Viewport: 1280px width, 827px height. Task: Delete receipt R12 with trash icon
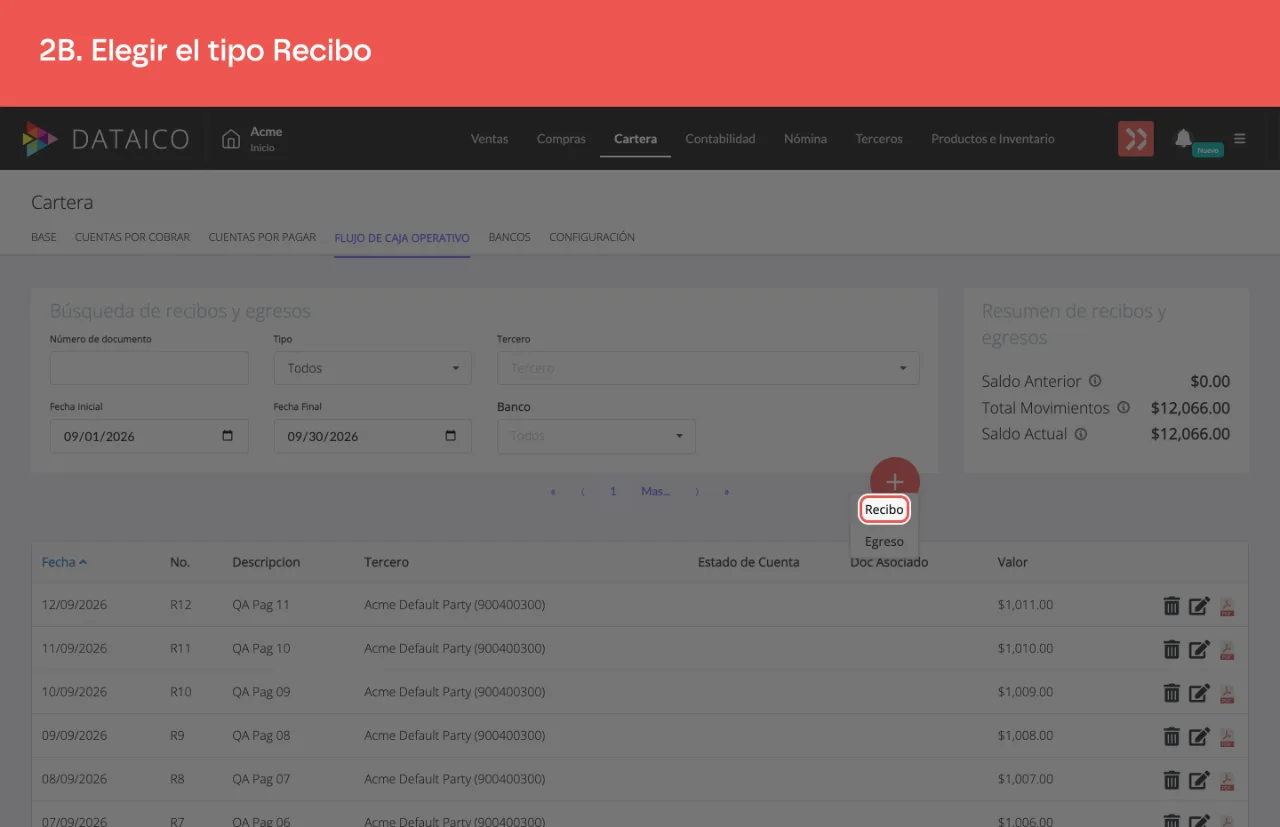[x=1171, y=605]
